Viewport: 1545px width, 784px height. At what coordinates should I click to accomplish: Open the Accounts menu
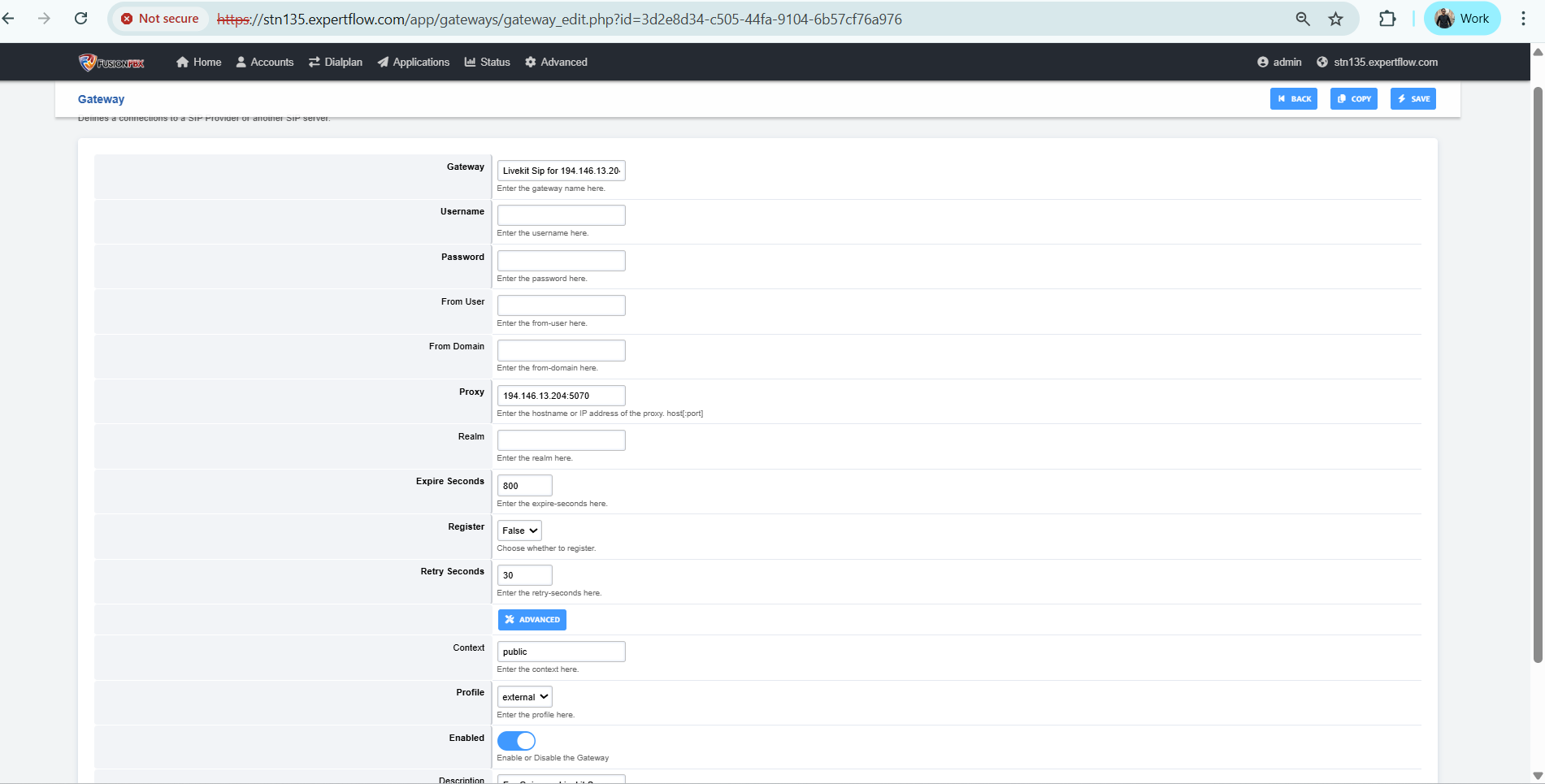(x=265, y=63)
